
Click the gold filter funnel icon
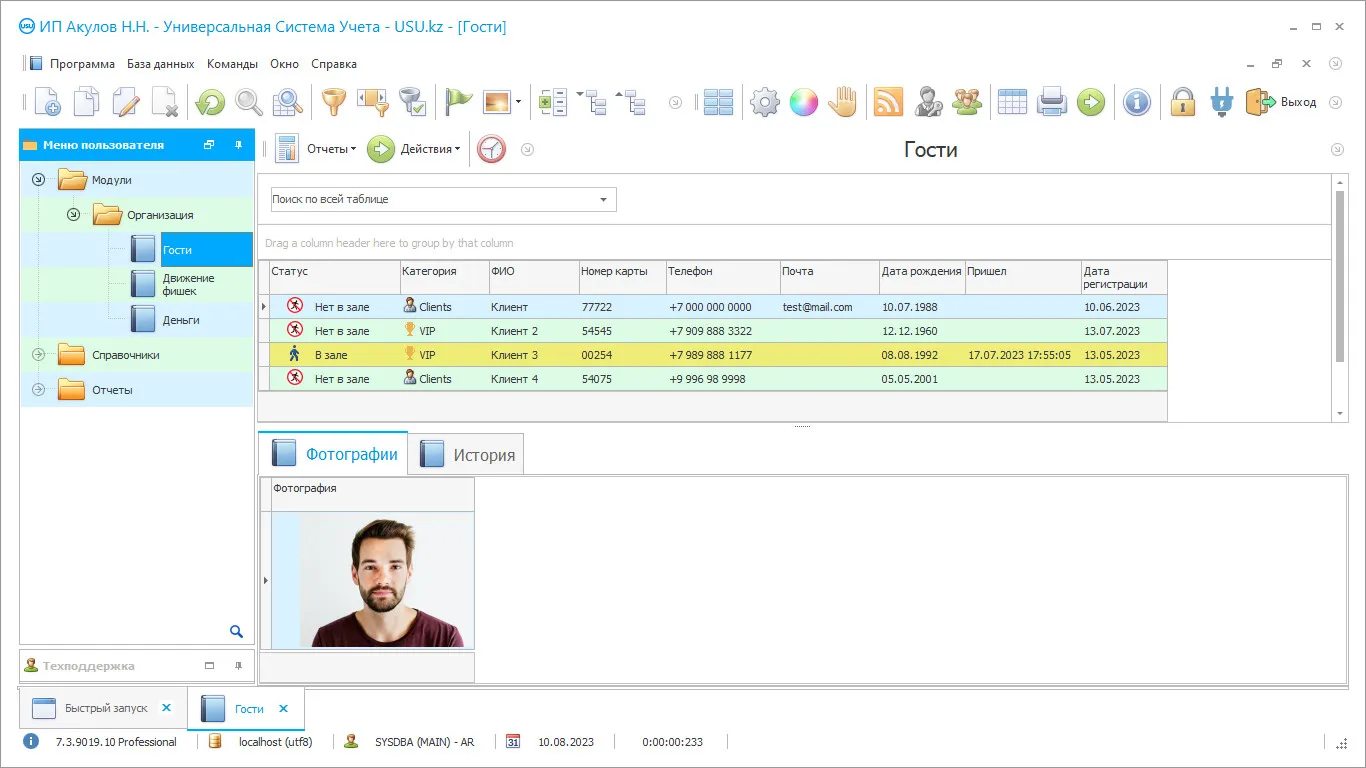[333, 102]
